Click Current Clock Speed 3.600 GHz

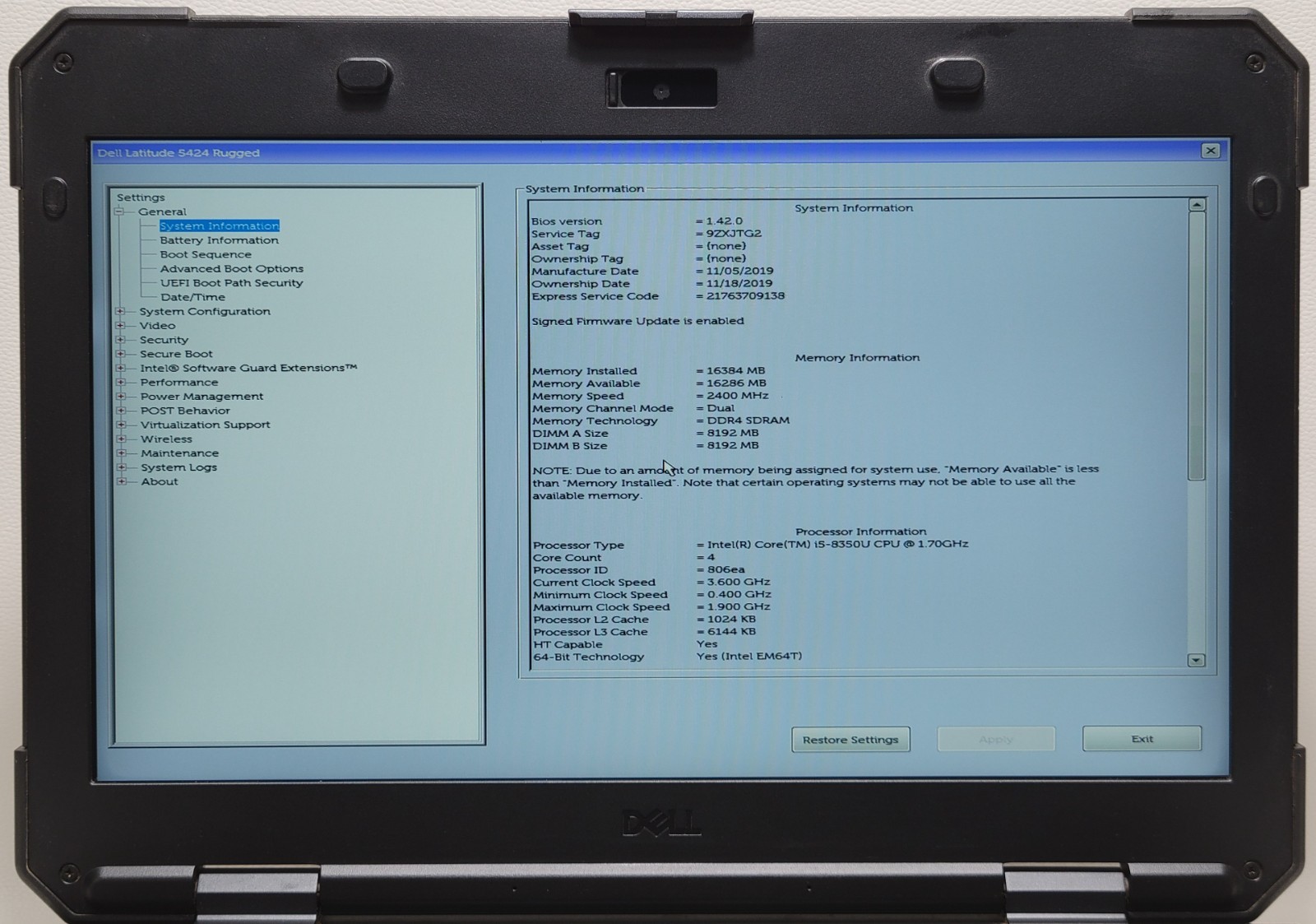click(x=739, y=581)
